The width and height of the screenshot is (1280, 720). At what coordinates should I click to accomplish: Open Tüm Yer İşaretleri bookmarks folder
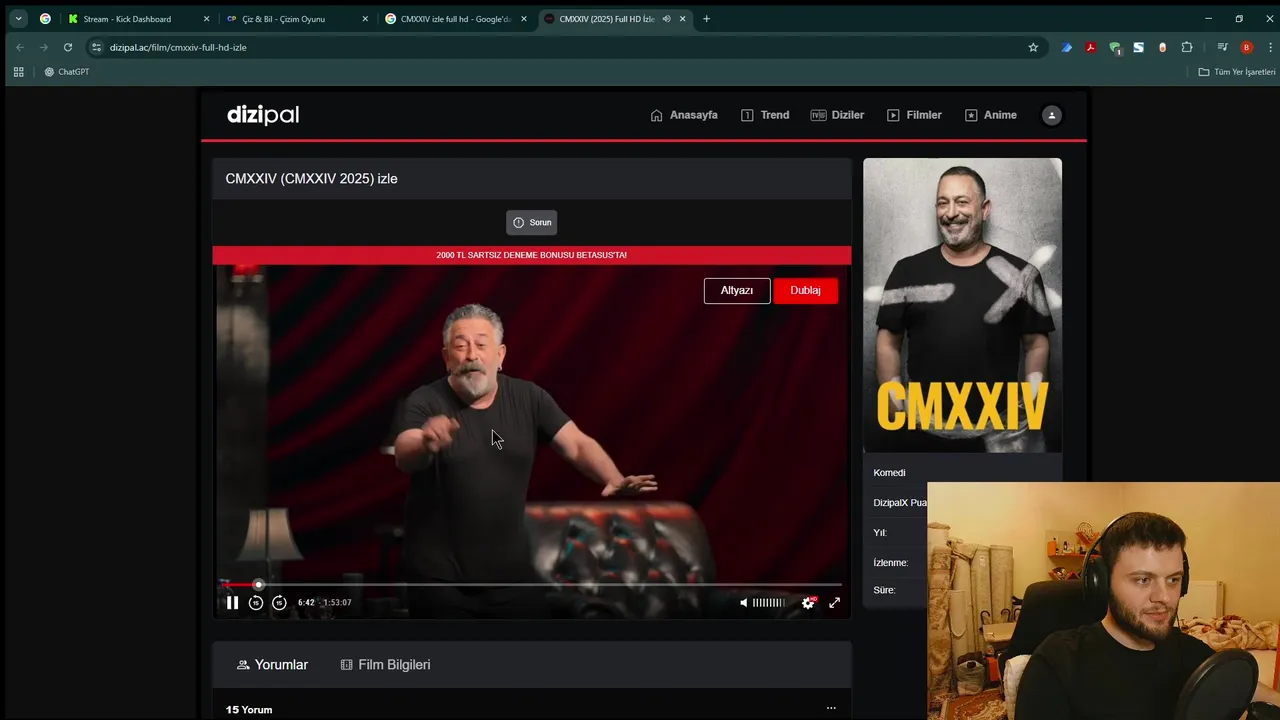[1237, 72]
